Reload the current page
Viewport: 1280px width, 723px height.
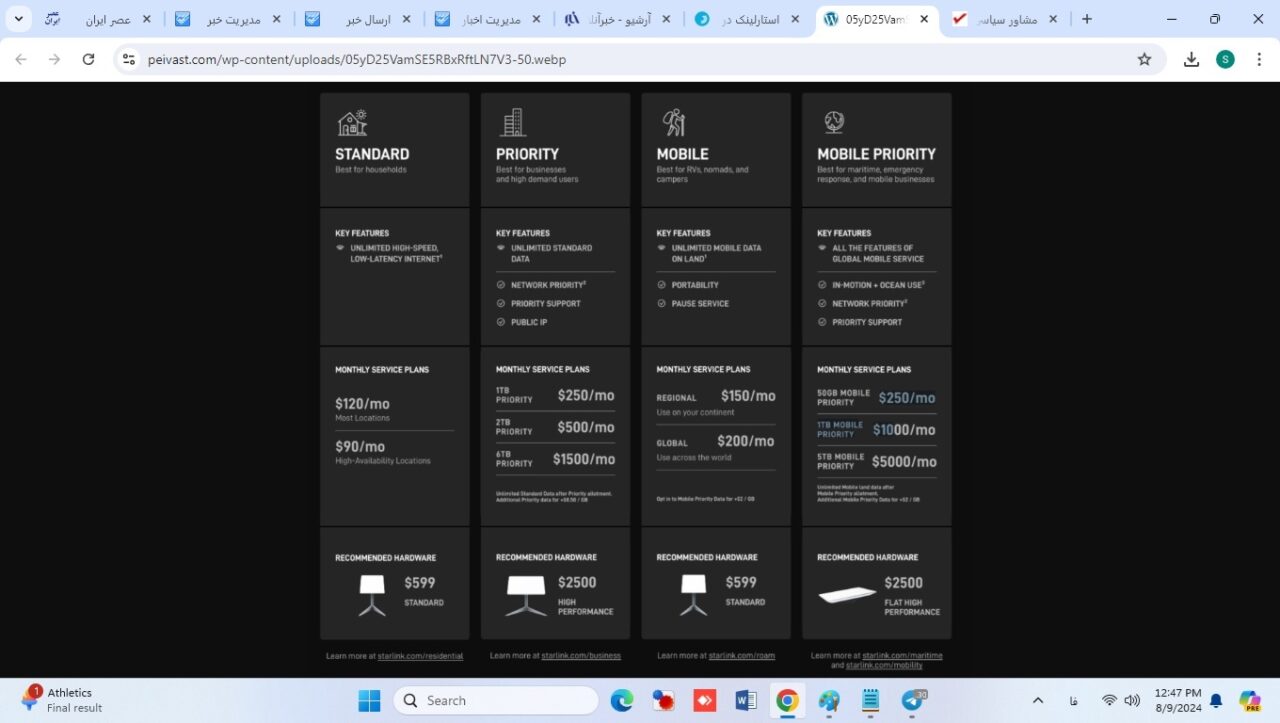point(88,59)
